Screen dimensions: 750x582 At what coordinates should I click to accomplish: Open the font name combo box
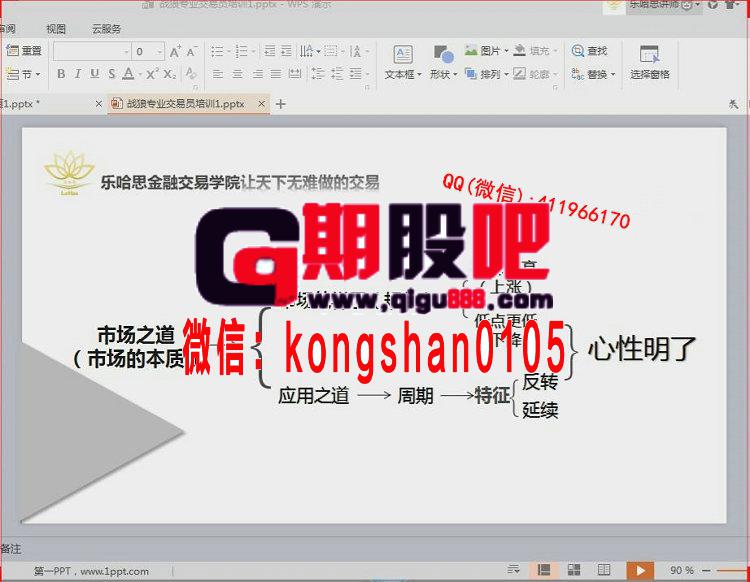coord(92,51)
